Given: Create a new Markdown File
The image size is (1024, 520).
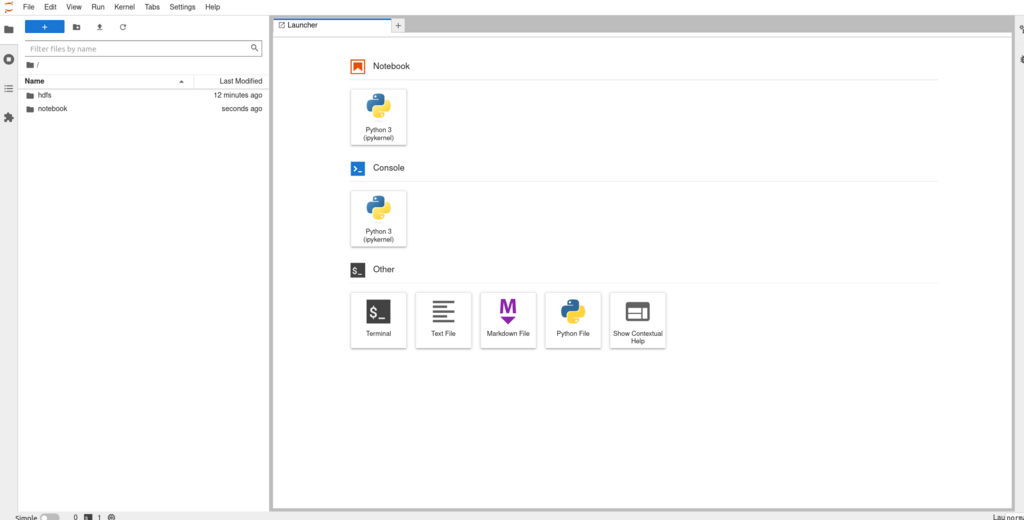Looking at the screenshot, I should pos(508,319).
